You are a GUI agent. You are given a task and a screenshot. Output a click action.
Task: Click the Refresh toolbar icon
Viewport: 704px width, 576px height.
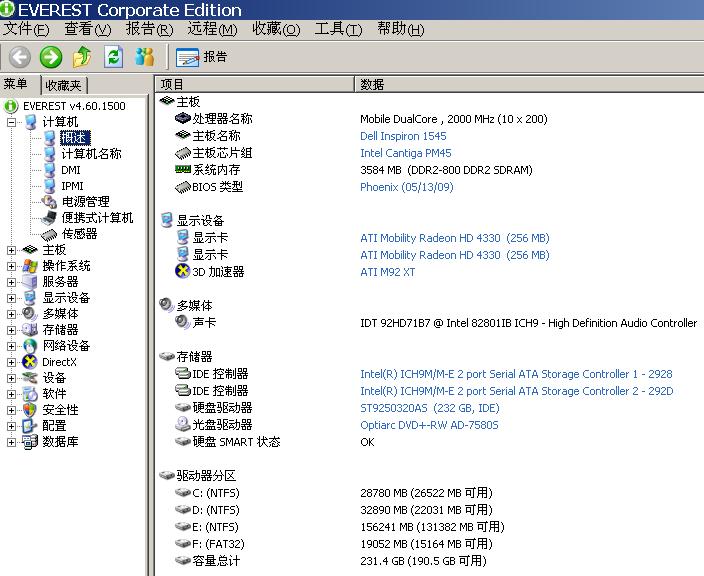[x=114, y=57]
